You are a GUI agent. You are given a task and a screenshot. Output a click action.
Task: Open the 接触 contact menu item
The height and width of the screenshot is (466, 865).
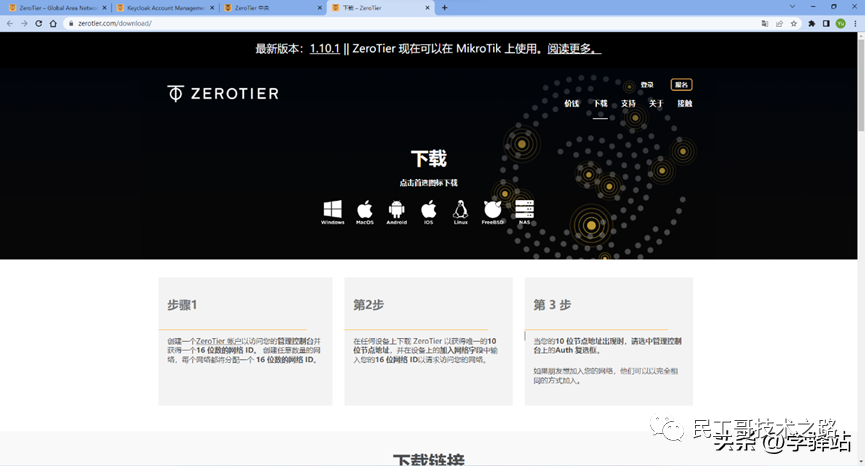[x=685, y=103]
